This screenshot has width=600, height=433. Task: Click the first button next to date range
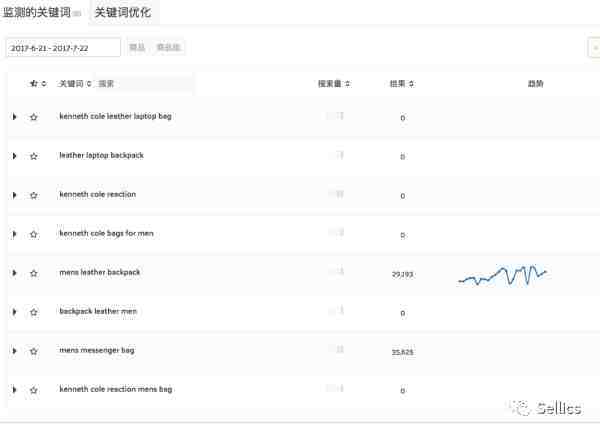[137, 47]
